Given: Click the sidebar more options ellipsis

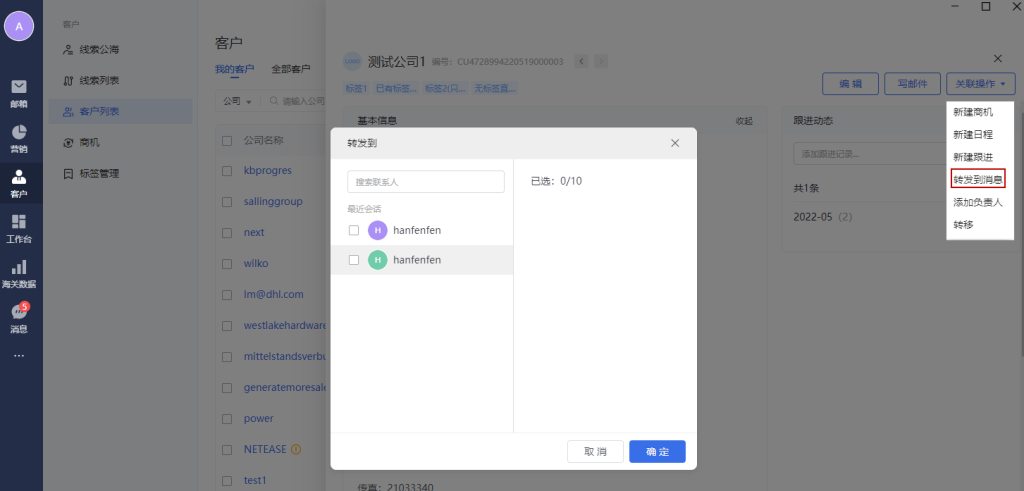Looking at the screenshot, I should (19, 355).
